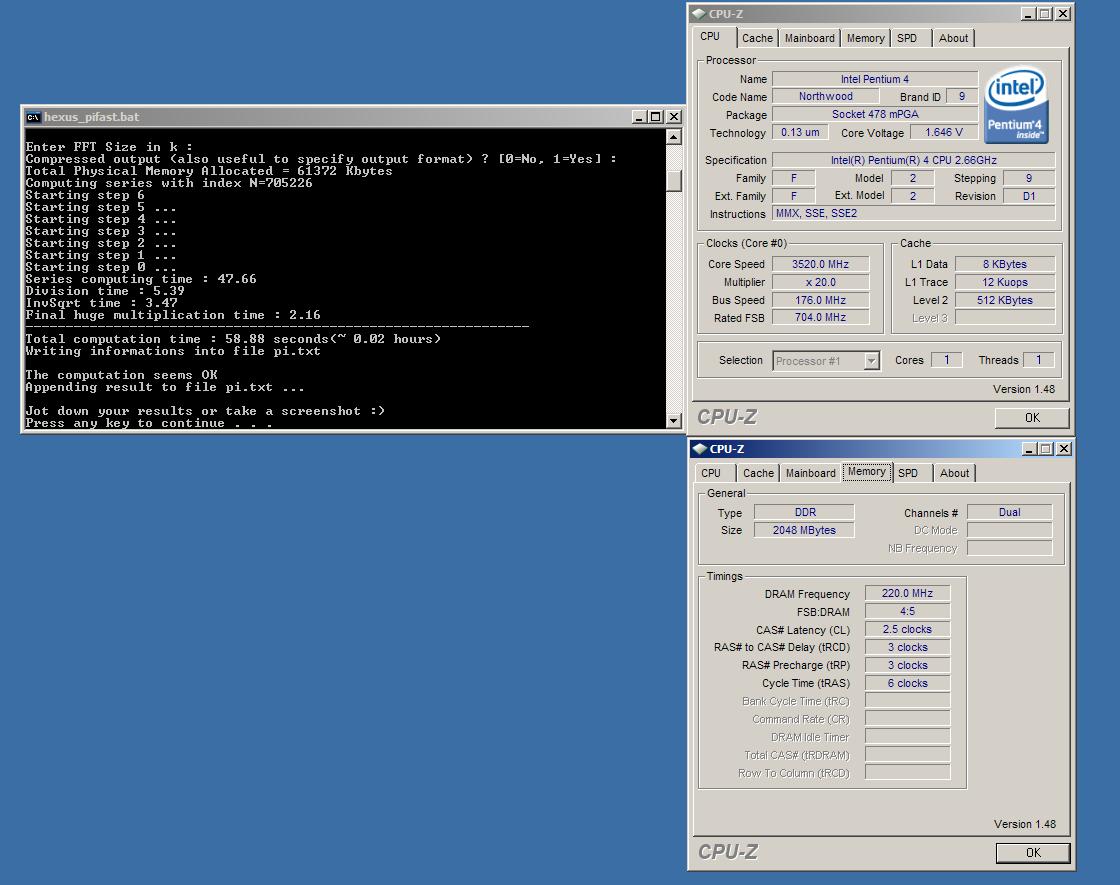Viewport: 1120px width, 885px height.
Task: Click the Channels # value Dual
Action: (x=1009, y=512)
